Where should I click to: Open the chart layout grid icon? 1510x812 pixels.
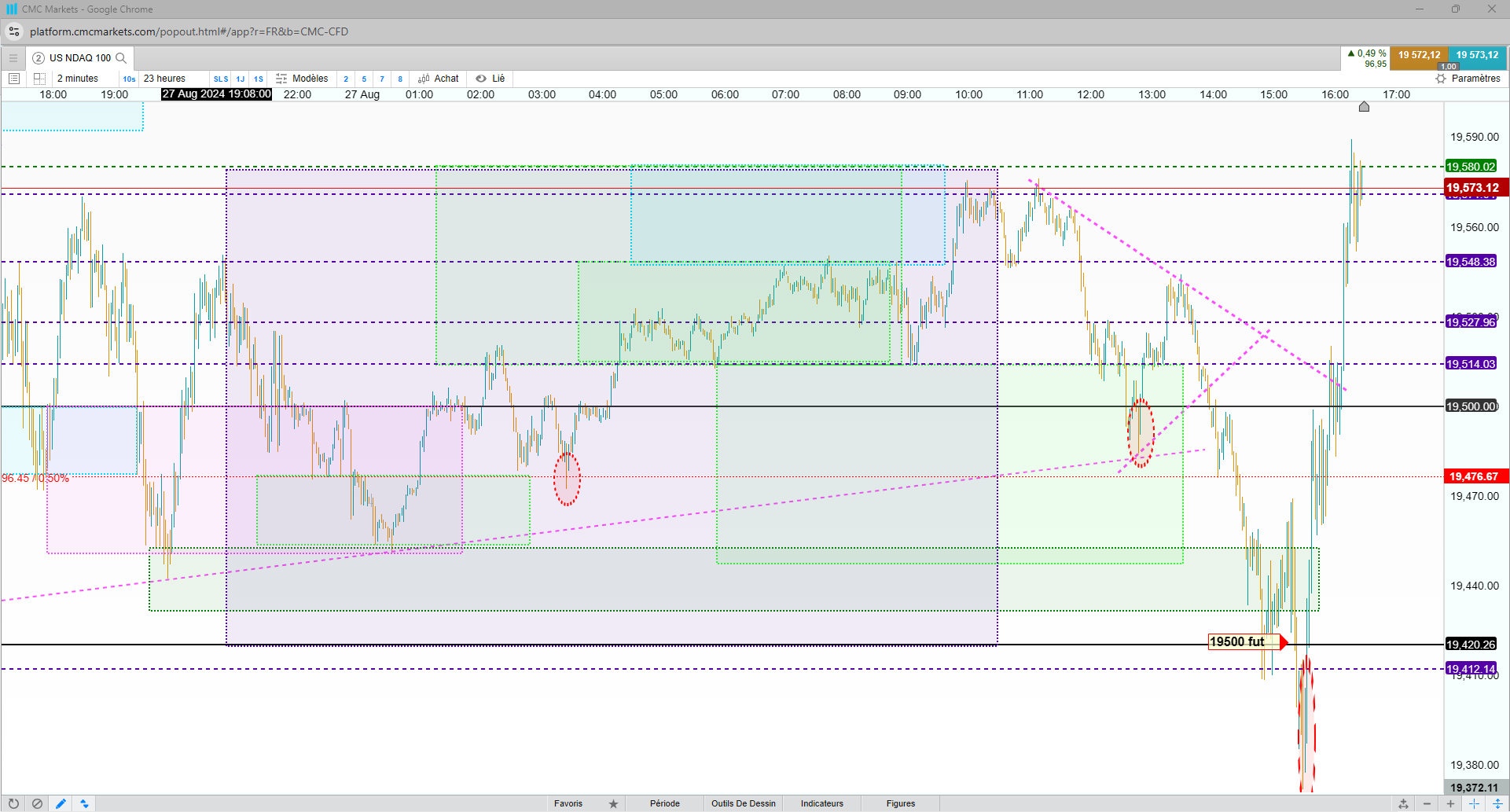39,79
